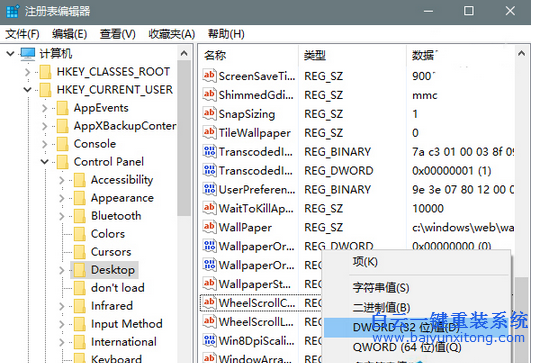Expand the AppXBackupConter key
The height and width of the screenshot is (363, 533).
point(45,126)
